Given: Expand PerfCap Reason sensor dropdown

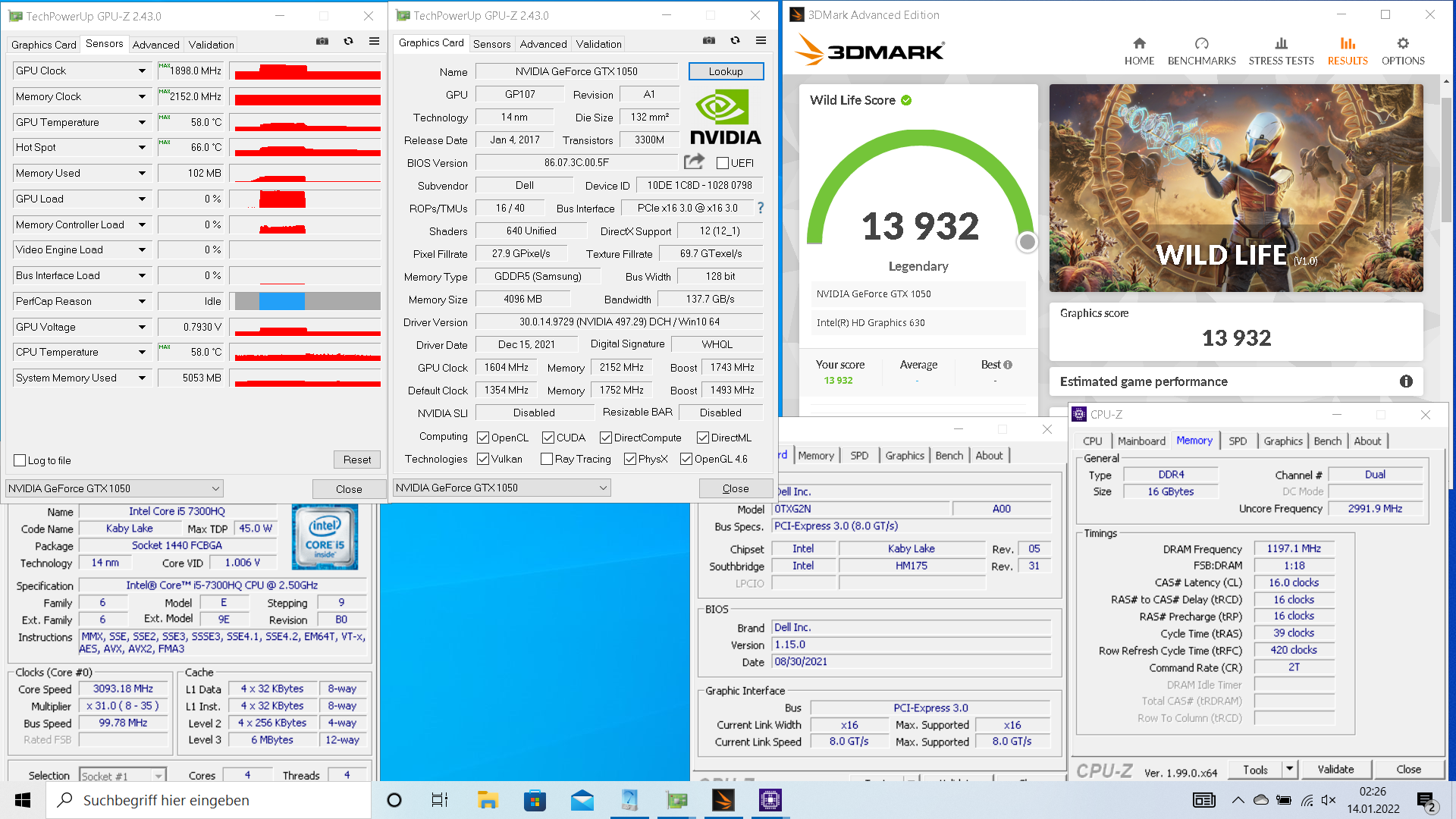Looking at the screenshot, I should [x=142, y=301].
